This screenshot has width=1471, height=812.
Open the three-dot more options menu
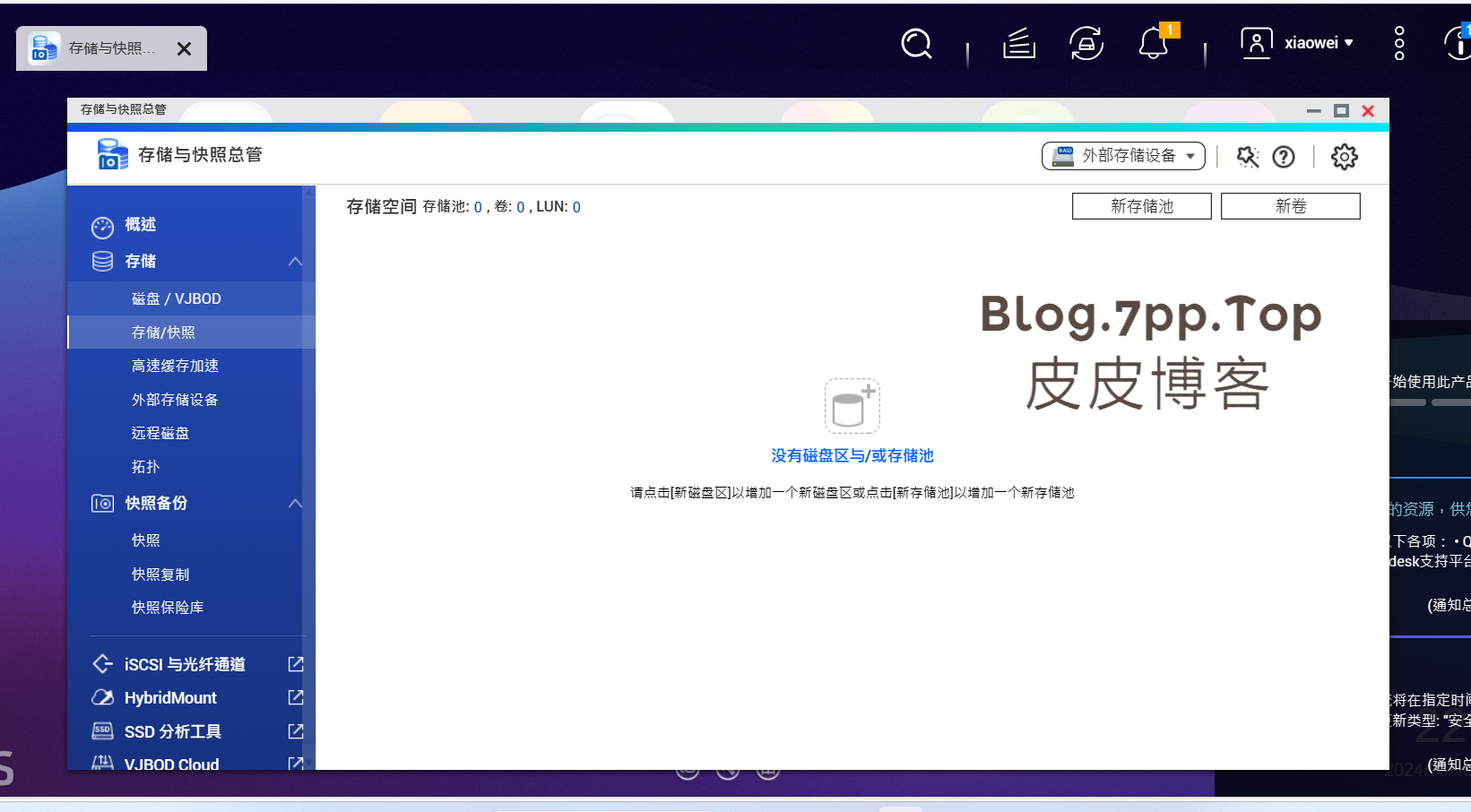[1399, 43]
